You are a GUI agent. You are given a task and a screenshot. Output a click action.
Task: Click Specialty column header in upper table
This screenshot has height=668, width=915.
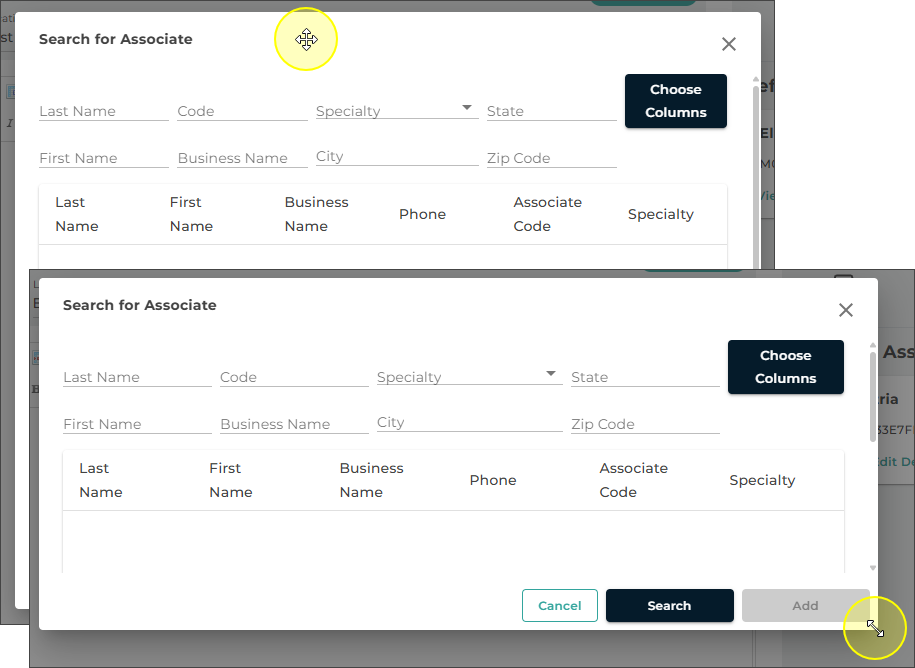tap(661, 214)
